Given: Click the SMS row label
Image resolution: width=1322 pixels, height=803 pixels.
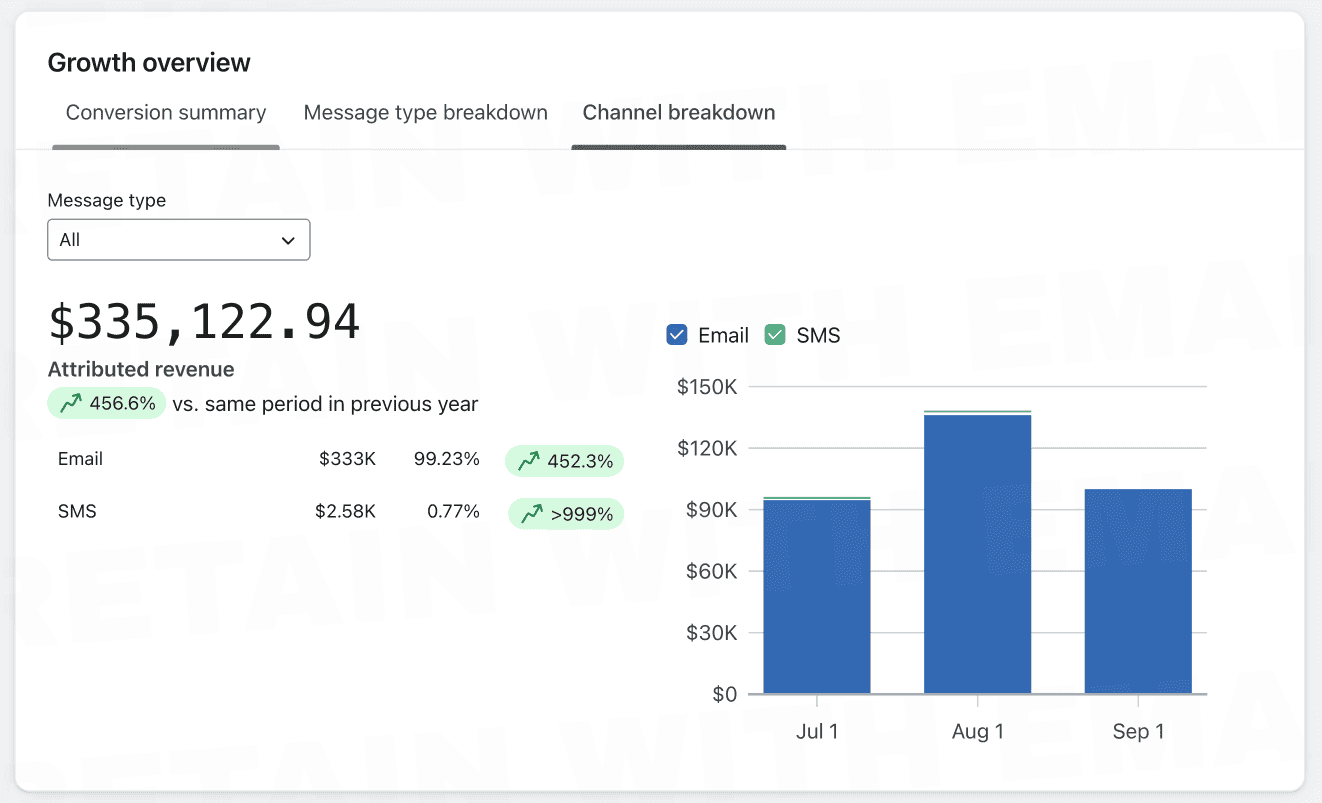Looking at the screenshot, I should (77, 511).
